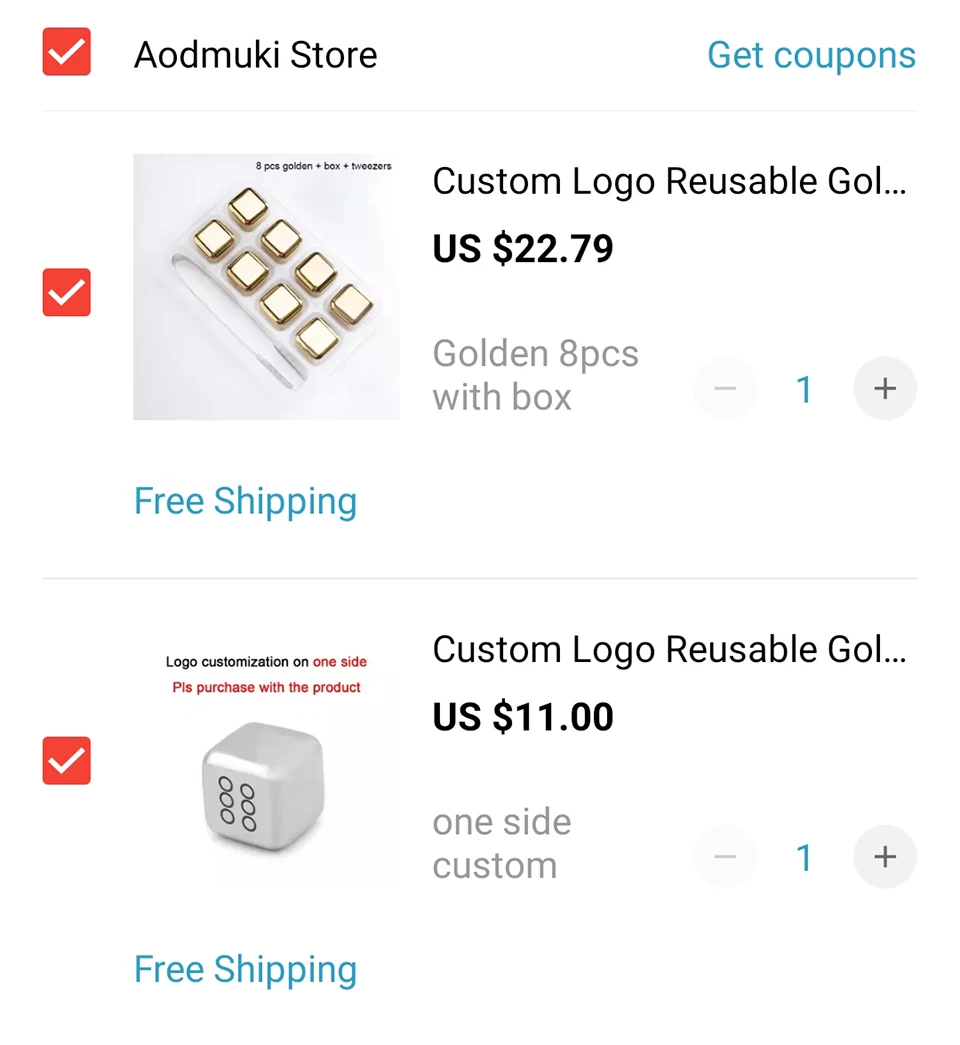960x1045 pixels.
Task: Change the 'one side custom' variant option
Action: click(501, 843)
